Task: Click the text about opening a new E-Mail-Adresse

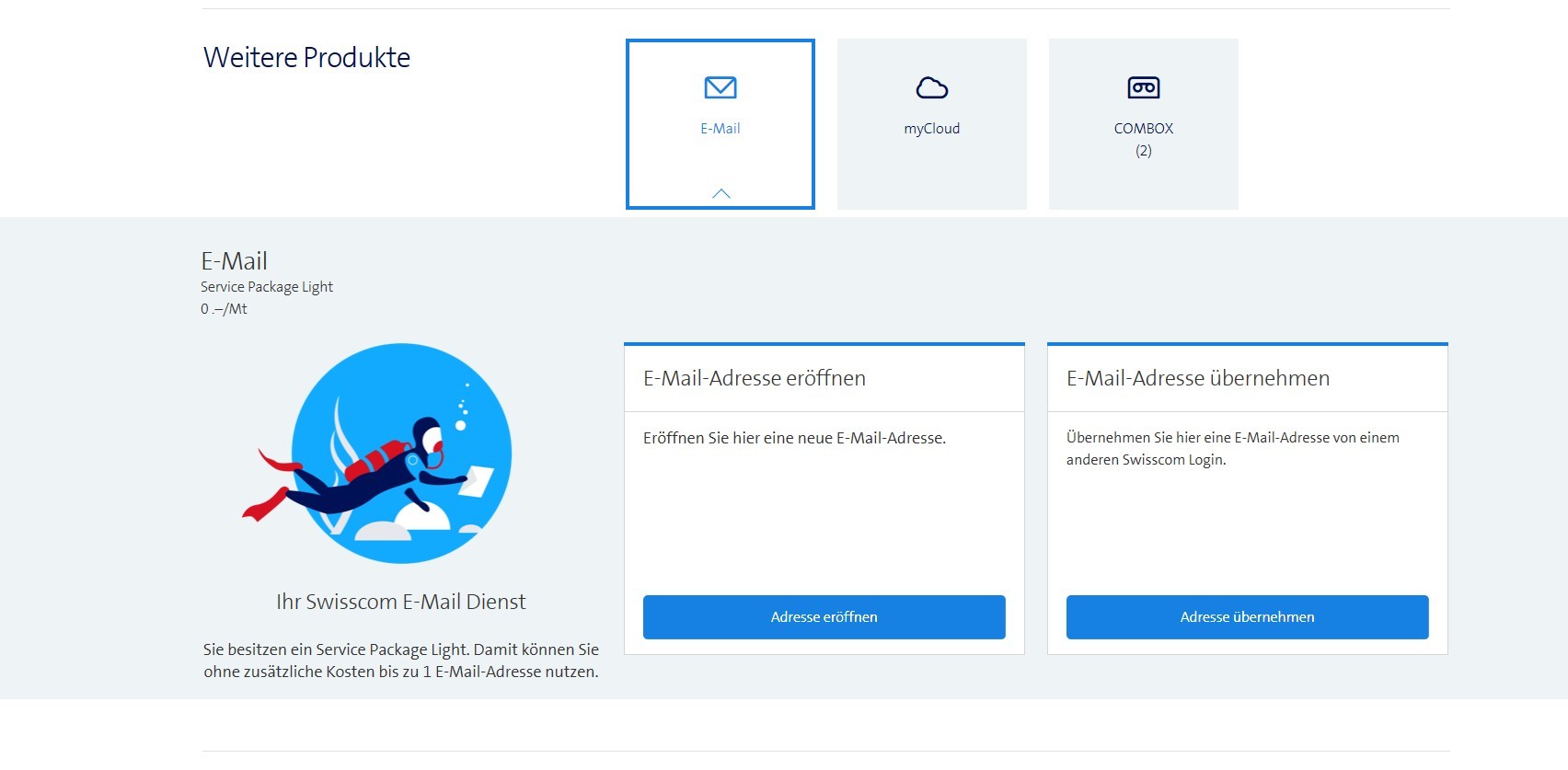Action: pos(794,438)
